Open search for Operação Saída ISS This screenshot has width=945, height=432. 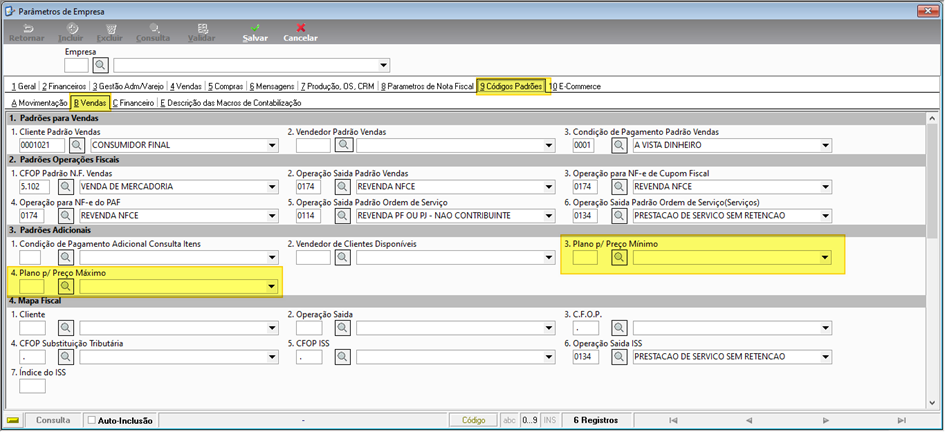pos(619,357)
